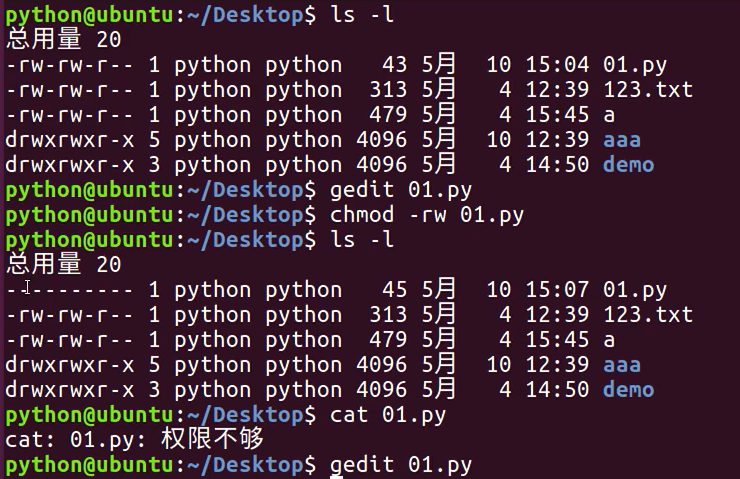Click the file size '43' of 01.py

click(395, 65)
